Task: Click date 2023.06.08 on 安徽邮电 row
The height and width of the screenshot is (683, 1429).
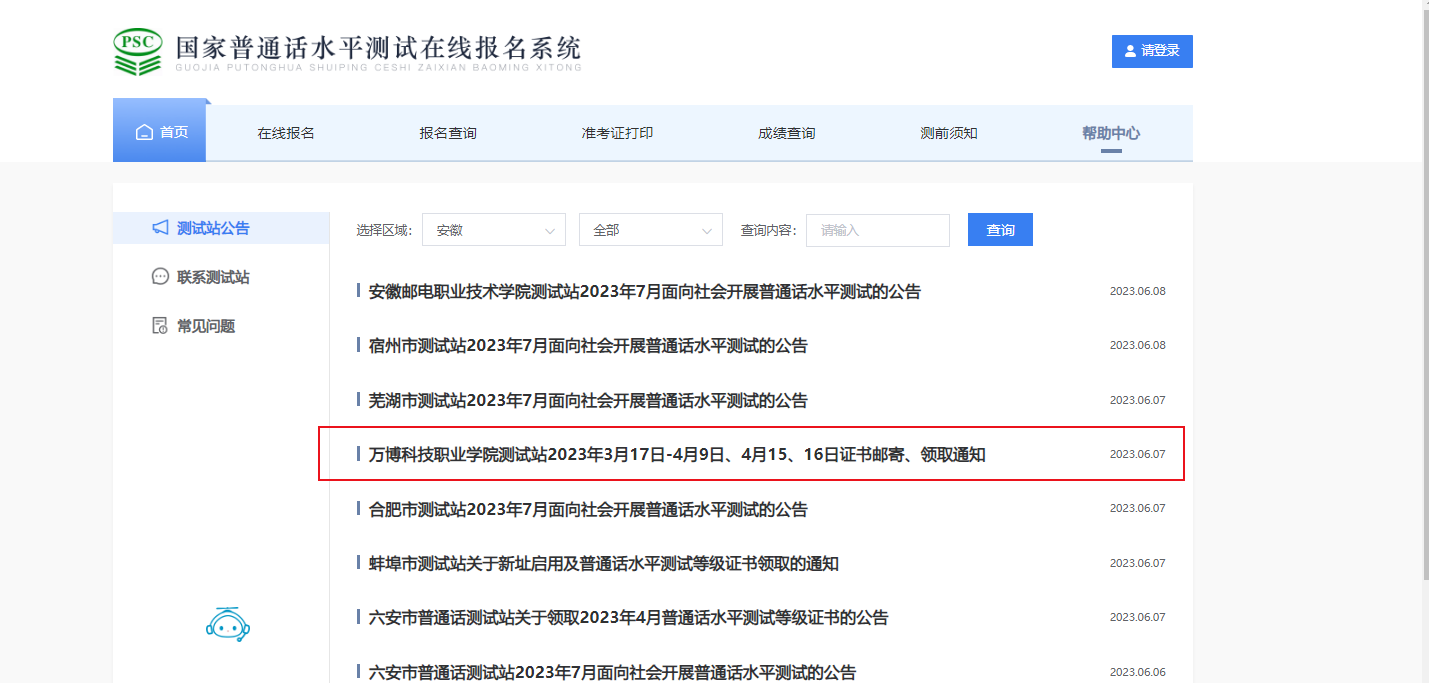Action: (x=1138, y=292)
